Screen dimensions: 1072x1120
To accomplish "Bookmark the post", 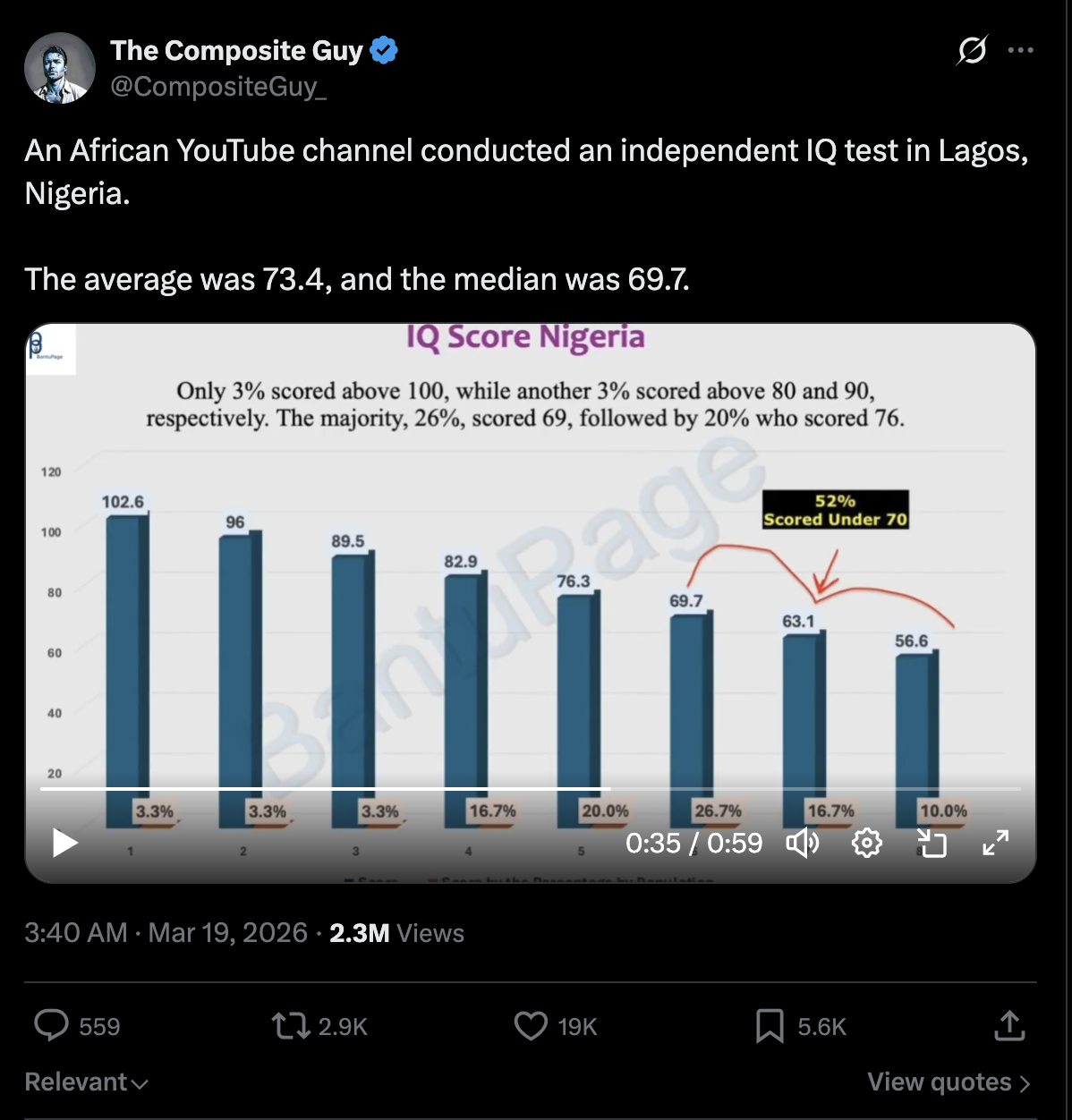I will (x=770, y=1026).
